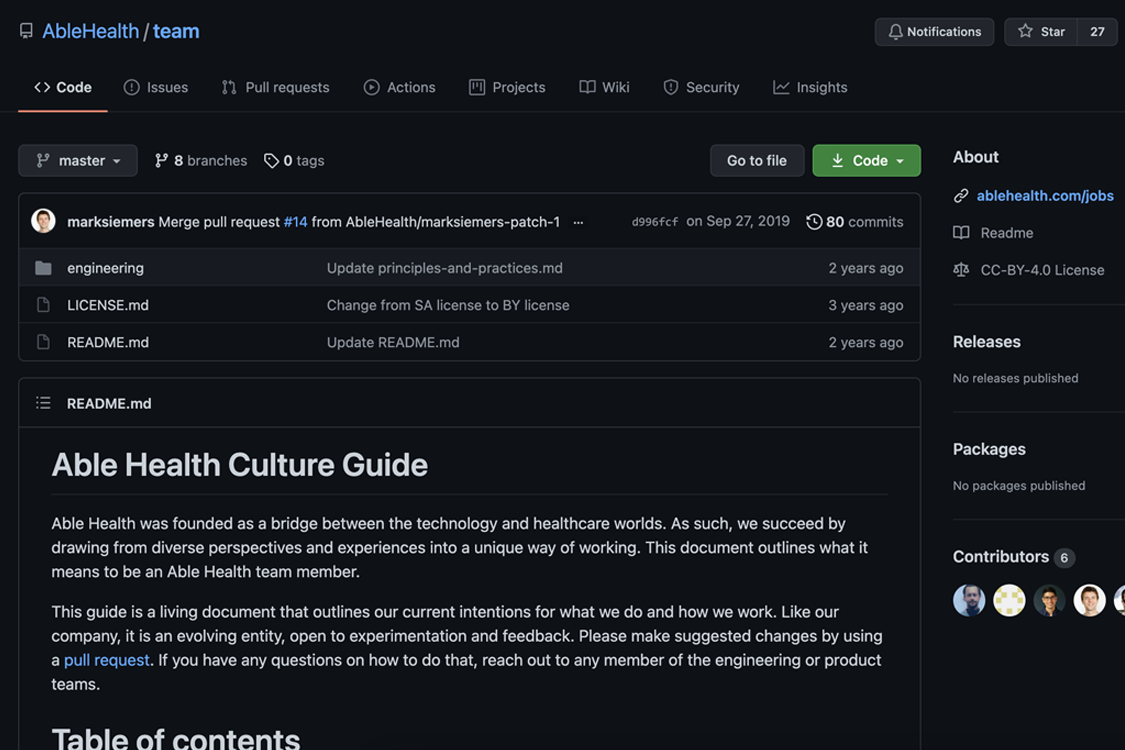
Task: Click the branches icon beside 8 branches
Action: click(x=161, y=161)
